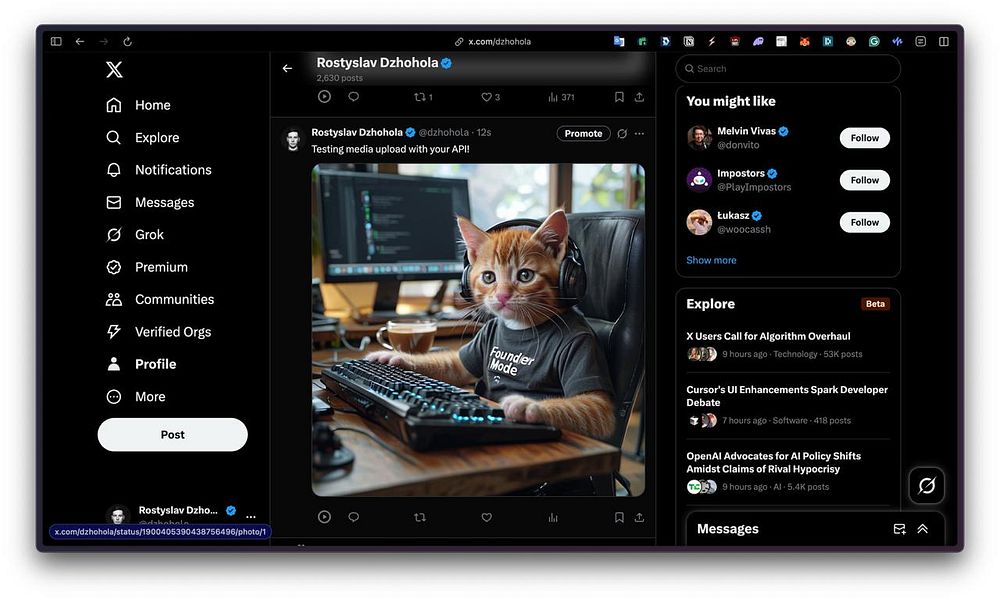Click the share icon under kitten post
This screenshot has height=600, width=1000.
(639, 517)
